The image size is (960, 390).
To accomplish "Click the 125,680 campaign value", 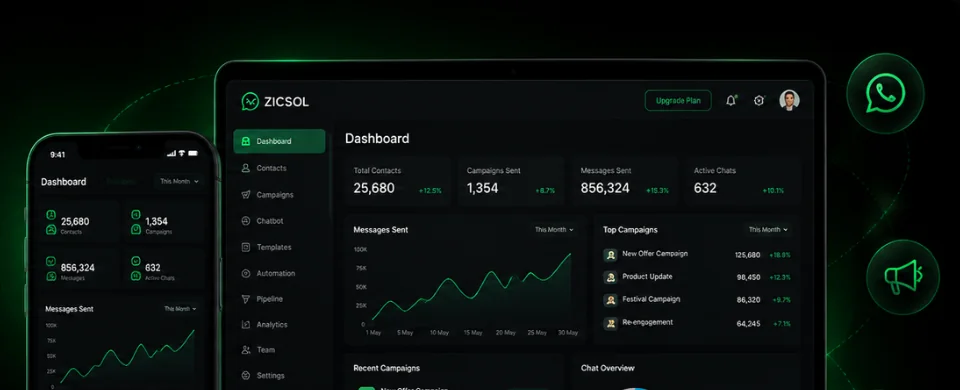I will point(748,255).
